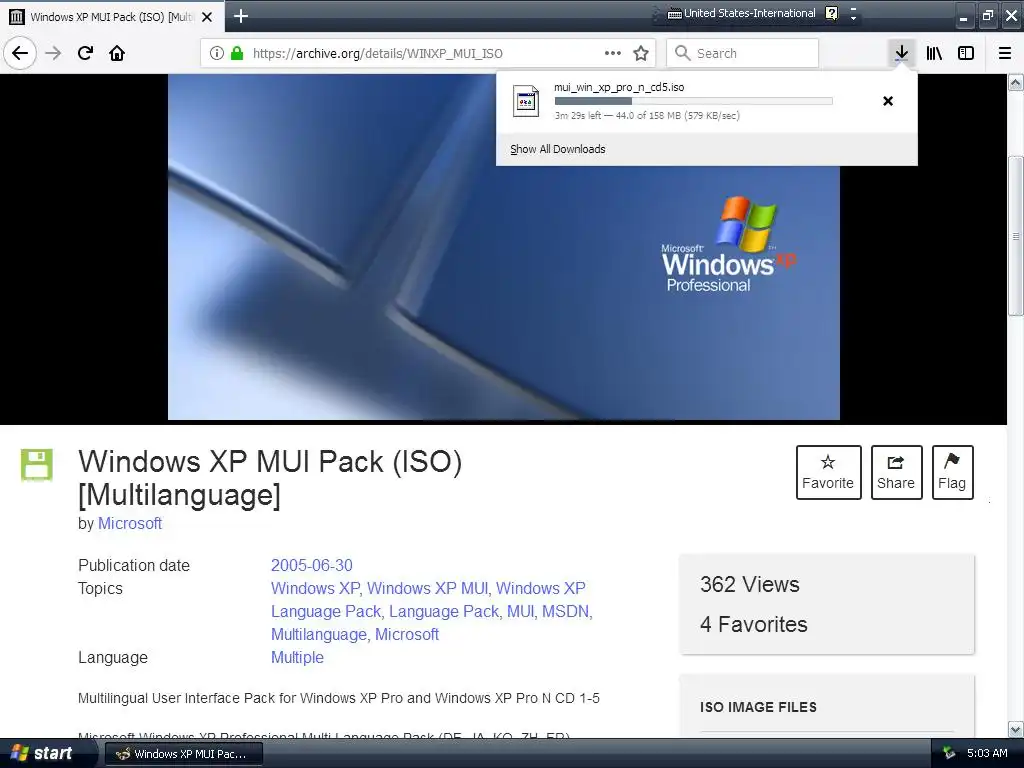Screen dimensions: 1024x768
Task: Bookmark this page with the star icon
Action: (x=641, y=53)
